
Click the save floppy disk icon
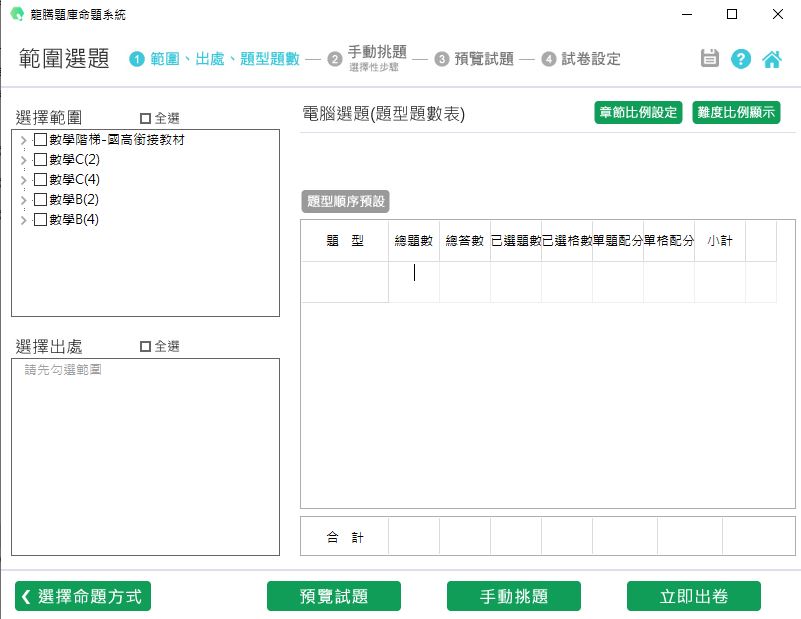coord(710,58)
